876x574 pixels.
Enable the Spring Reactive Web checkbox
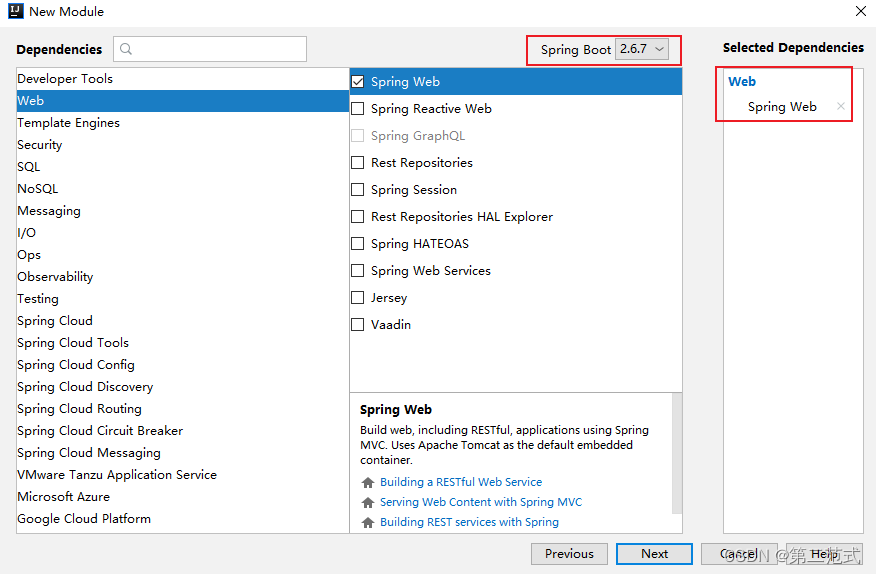pos(358,108)
